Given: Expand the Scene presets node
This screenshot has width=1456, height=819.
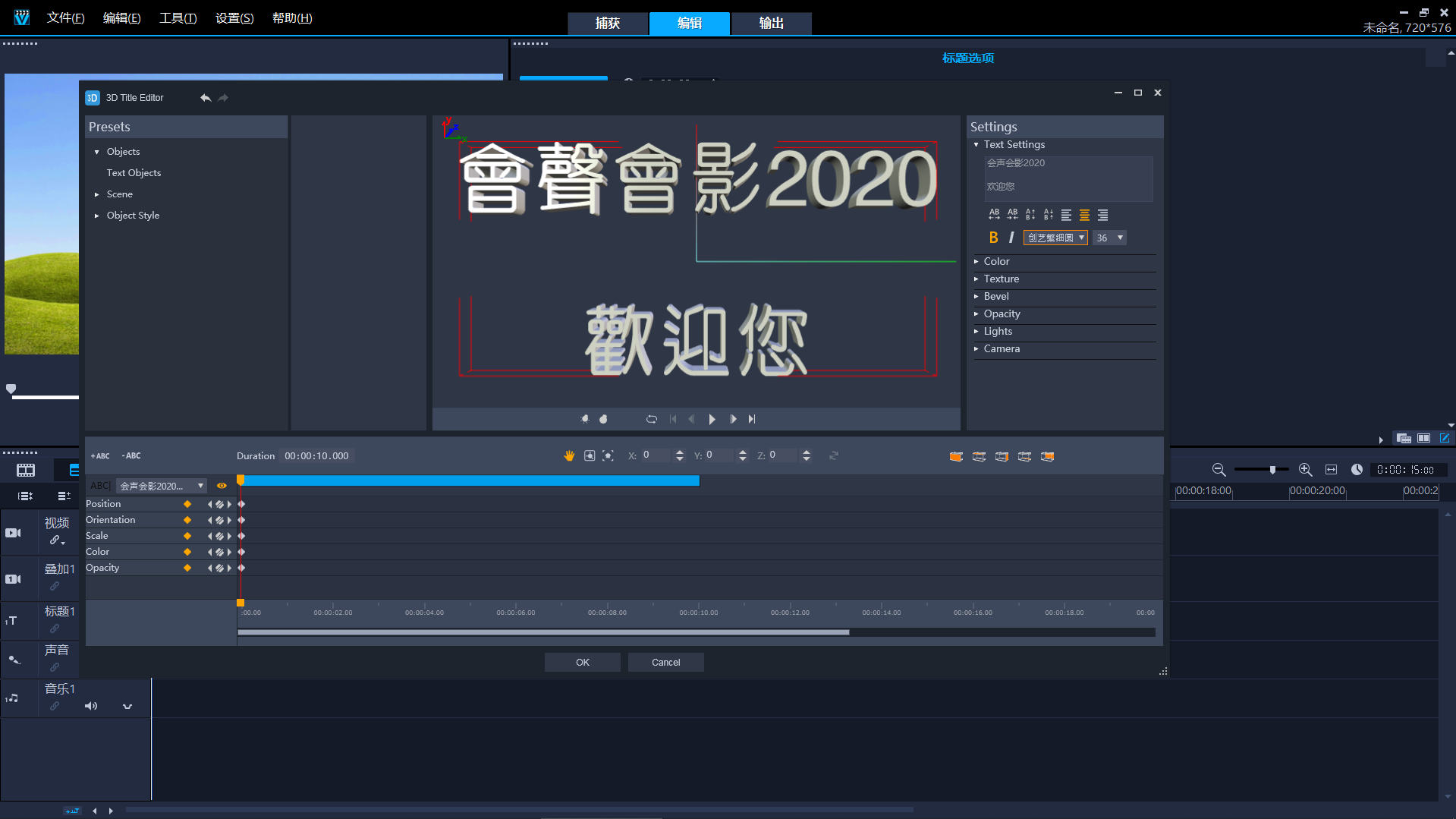Looking at the screenshot, I should coord(97,194).
